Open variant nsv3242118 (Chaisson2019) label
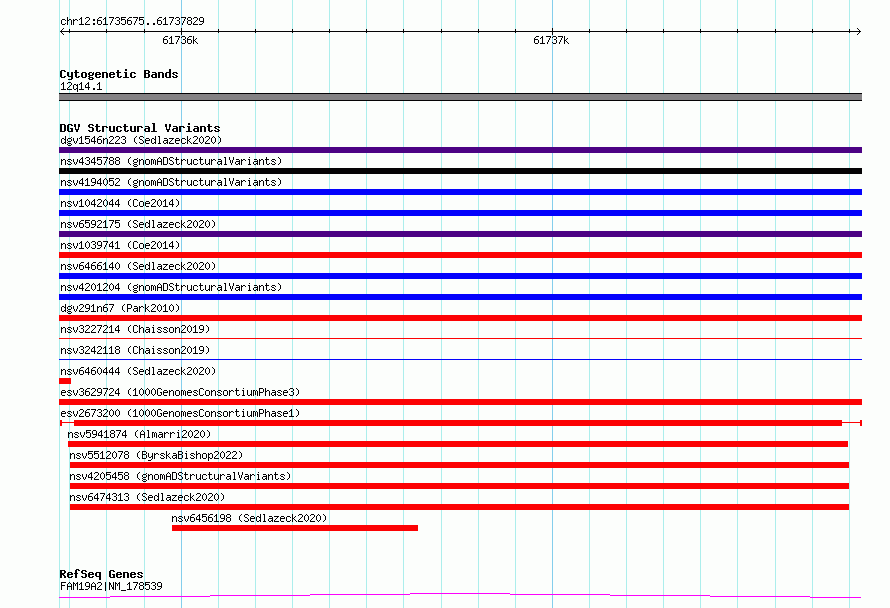 [135, 350]
